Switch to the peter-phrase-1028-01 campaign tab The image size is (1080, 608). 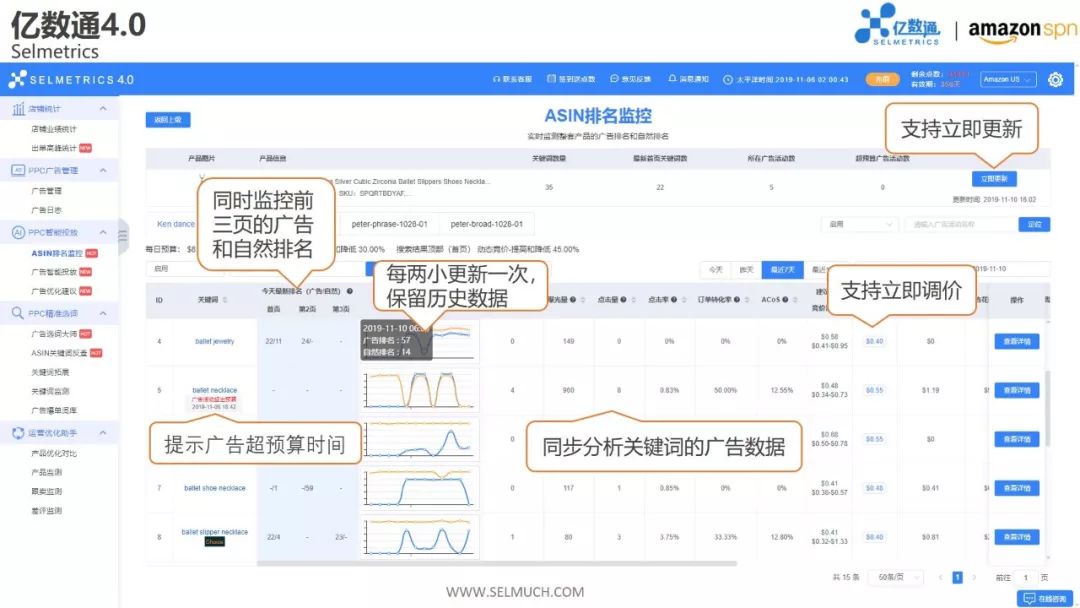tap(388, 224)
